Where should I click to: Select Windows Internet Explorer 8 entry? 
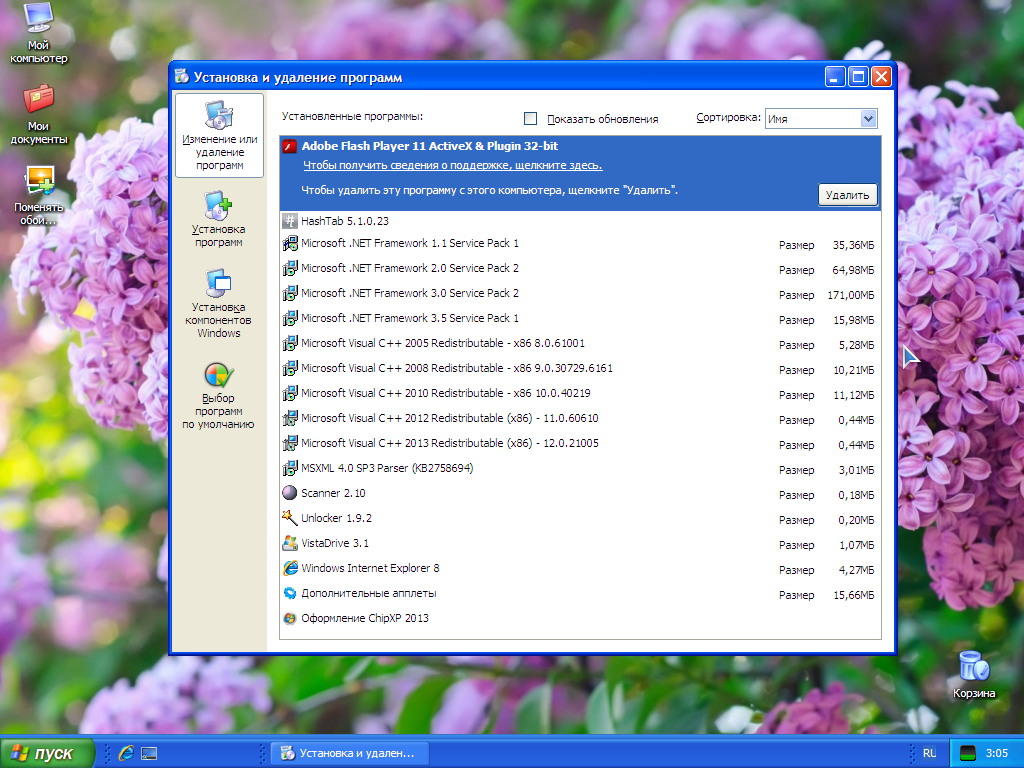tap(581, 568)
